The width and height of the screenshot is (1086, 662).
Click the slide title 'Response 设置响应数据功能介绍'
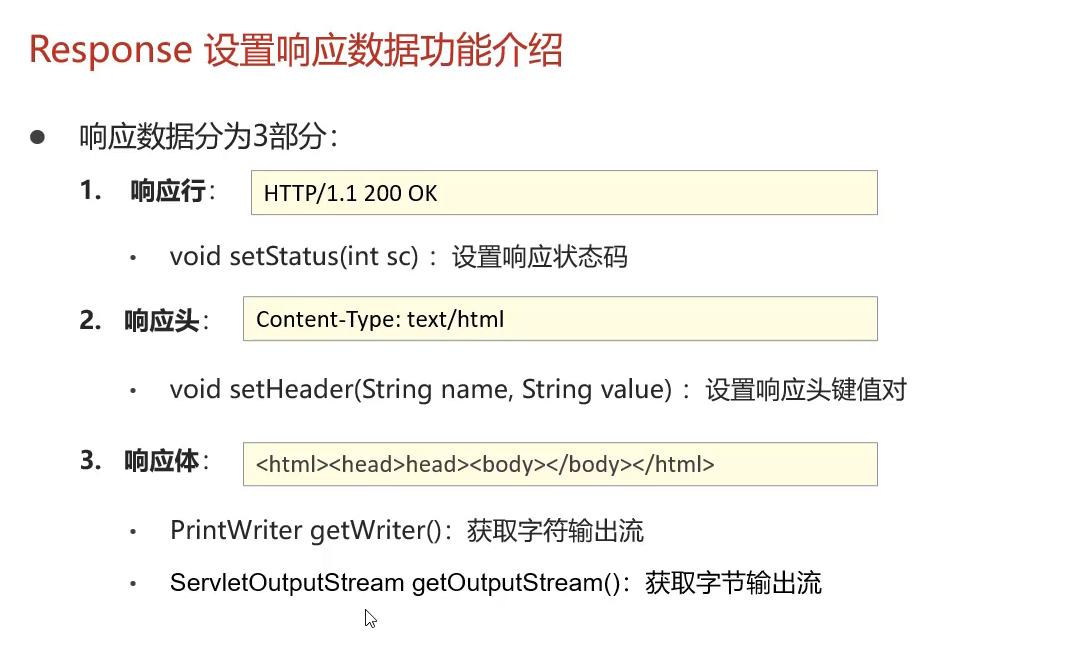tap(296, 50)
